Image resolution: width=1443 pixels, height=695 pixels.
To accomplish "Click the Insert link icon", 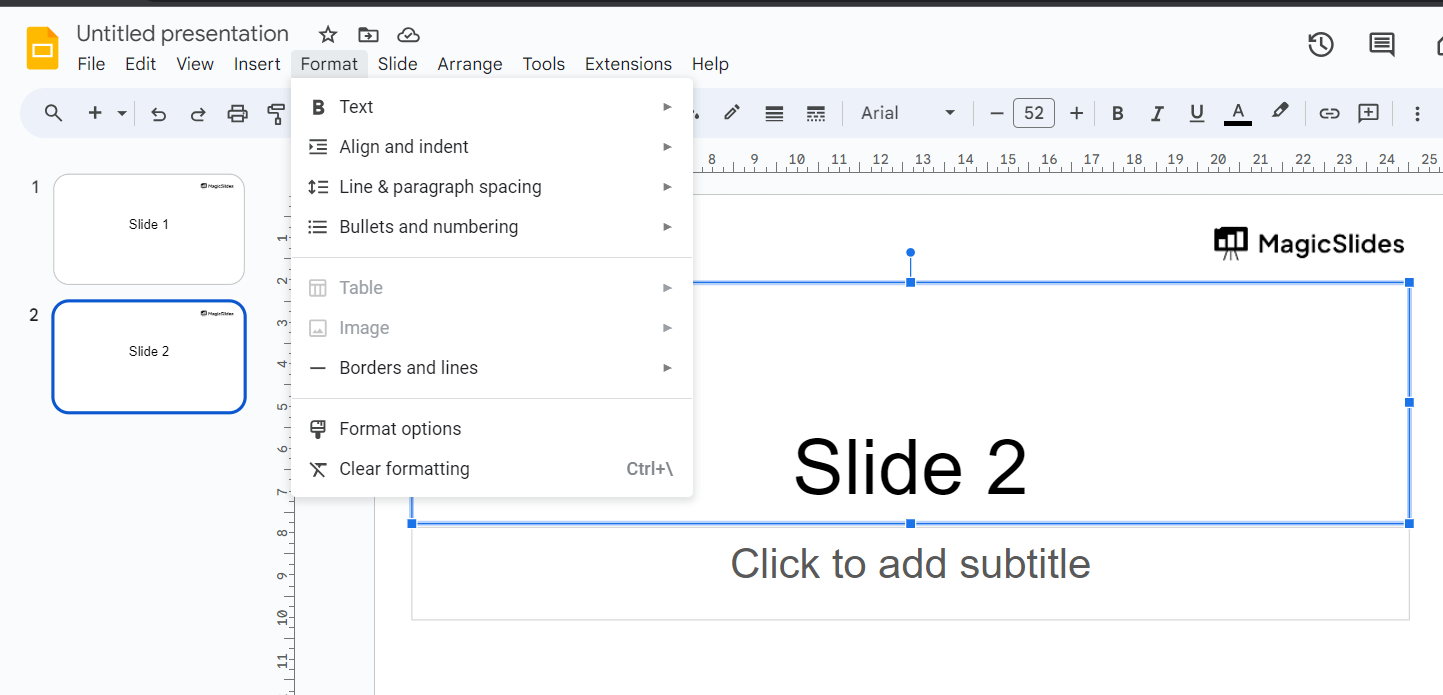I will [1329, 114].
